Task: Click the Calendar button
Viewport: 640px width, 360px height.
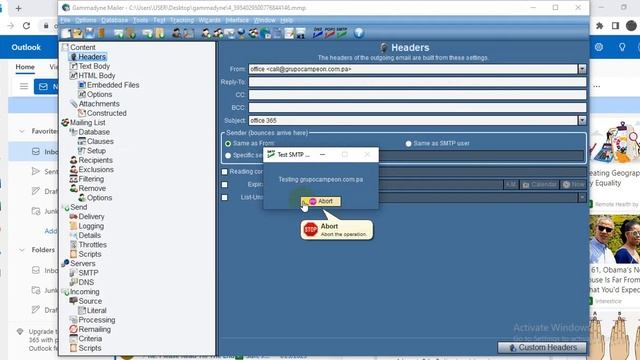Action: [x=539, y=185]
